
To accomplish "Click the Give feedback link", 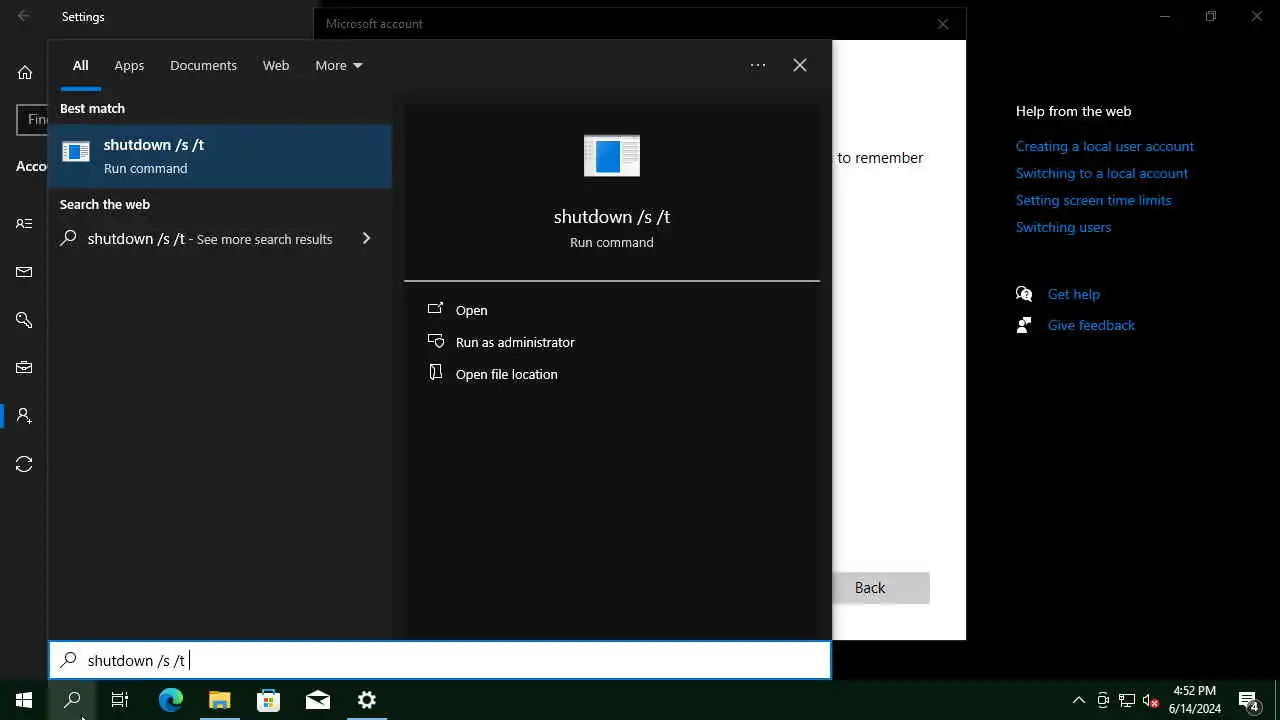I will coord(1091,325).
